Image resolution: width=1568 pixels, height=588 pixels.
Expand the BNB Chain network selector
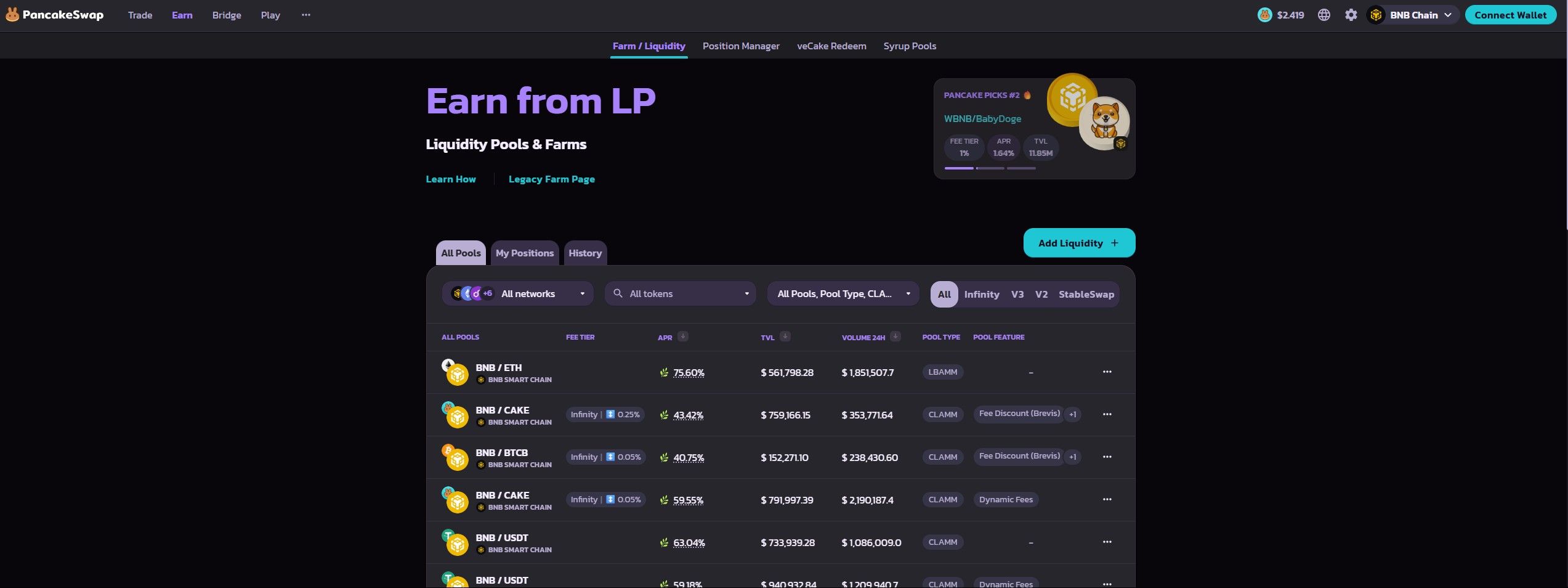1413,15
